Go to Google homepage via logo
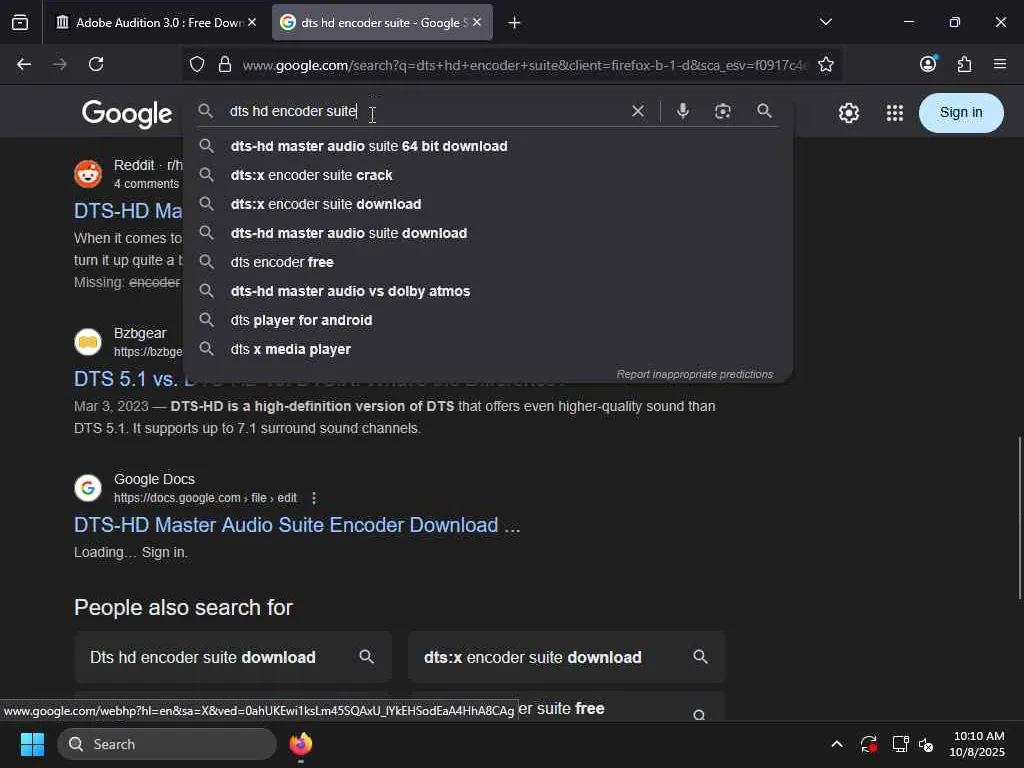This screenshot has width=1024, height=768. 127,114
